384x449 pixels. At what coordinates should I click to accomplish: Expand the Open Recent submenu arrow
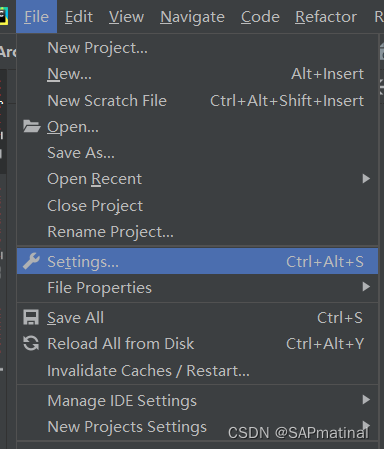coord(366,179)
